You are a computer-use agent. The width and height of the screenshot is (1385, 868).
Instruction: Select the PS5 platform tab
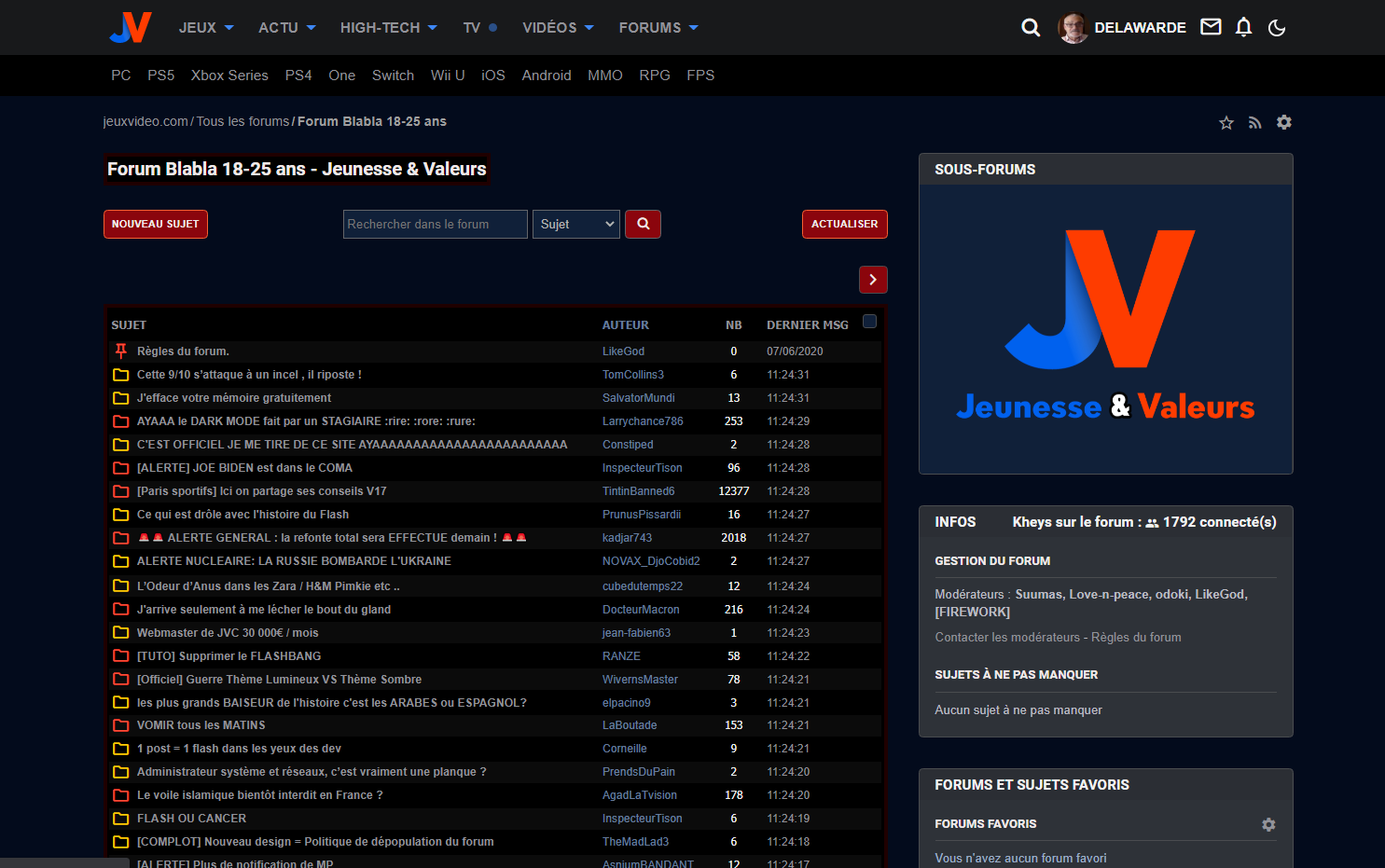click(x=160, y=76)
